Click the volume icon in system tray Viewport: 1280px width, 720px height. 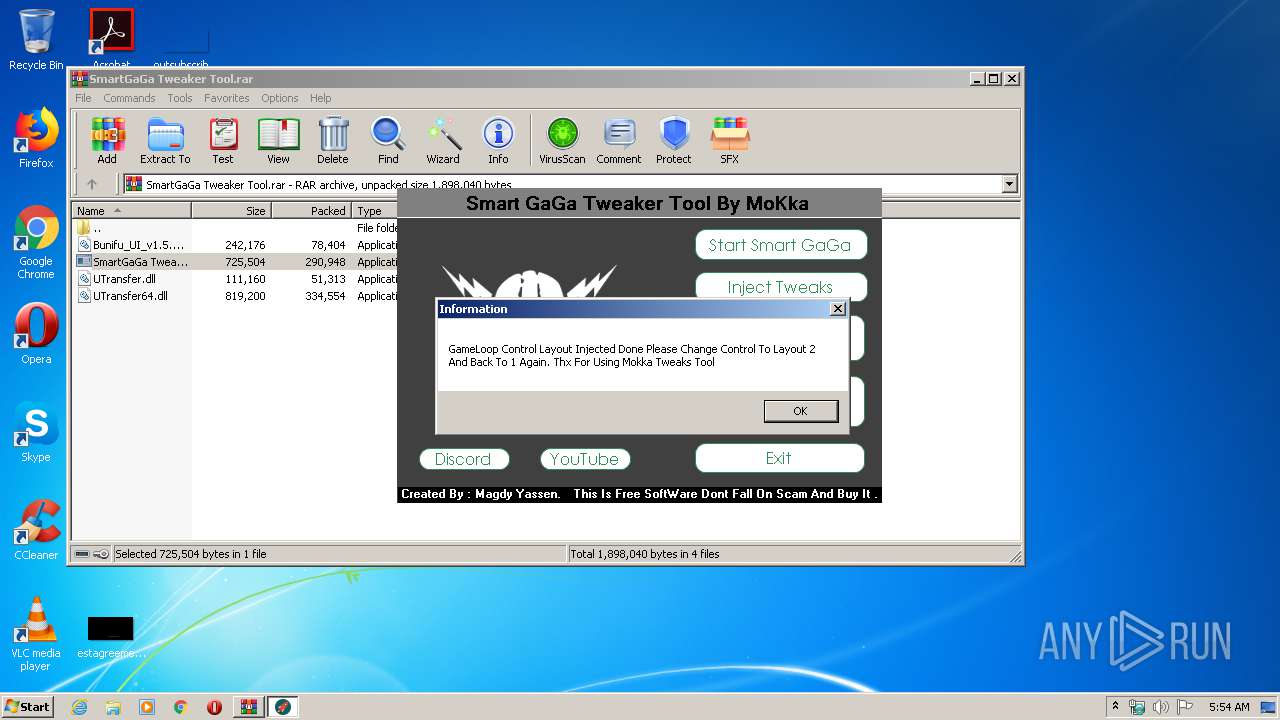tap(1160, 707)
